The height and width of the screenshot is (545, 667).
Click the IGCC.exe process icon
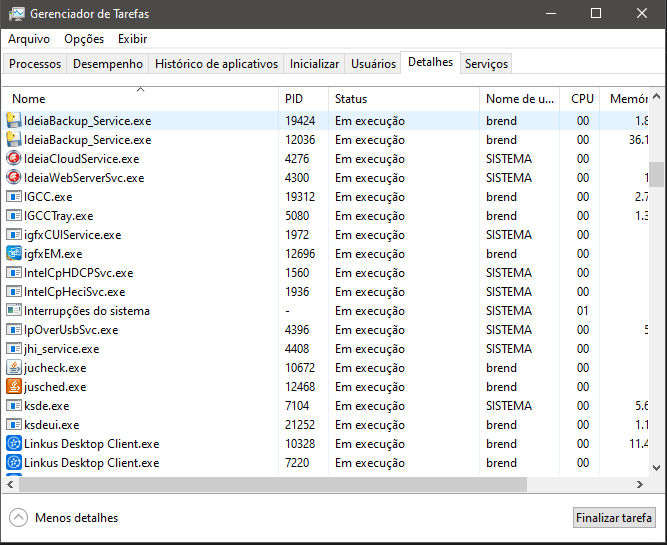click(x=14, y=196)
